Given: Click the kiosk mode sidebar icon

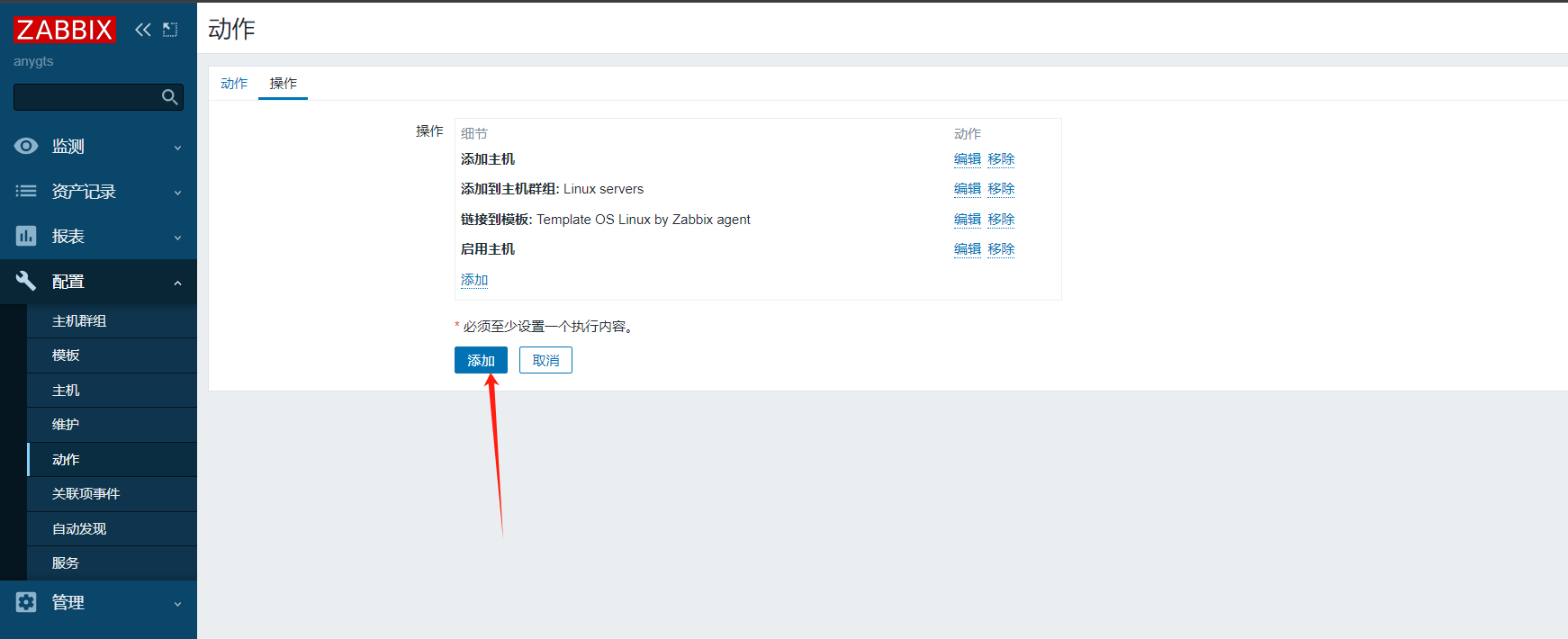Looking at the screenshot, I should pos(170,30).
